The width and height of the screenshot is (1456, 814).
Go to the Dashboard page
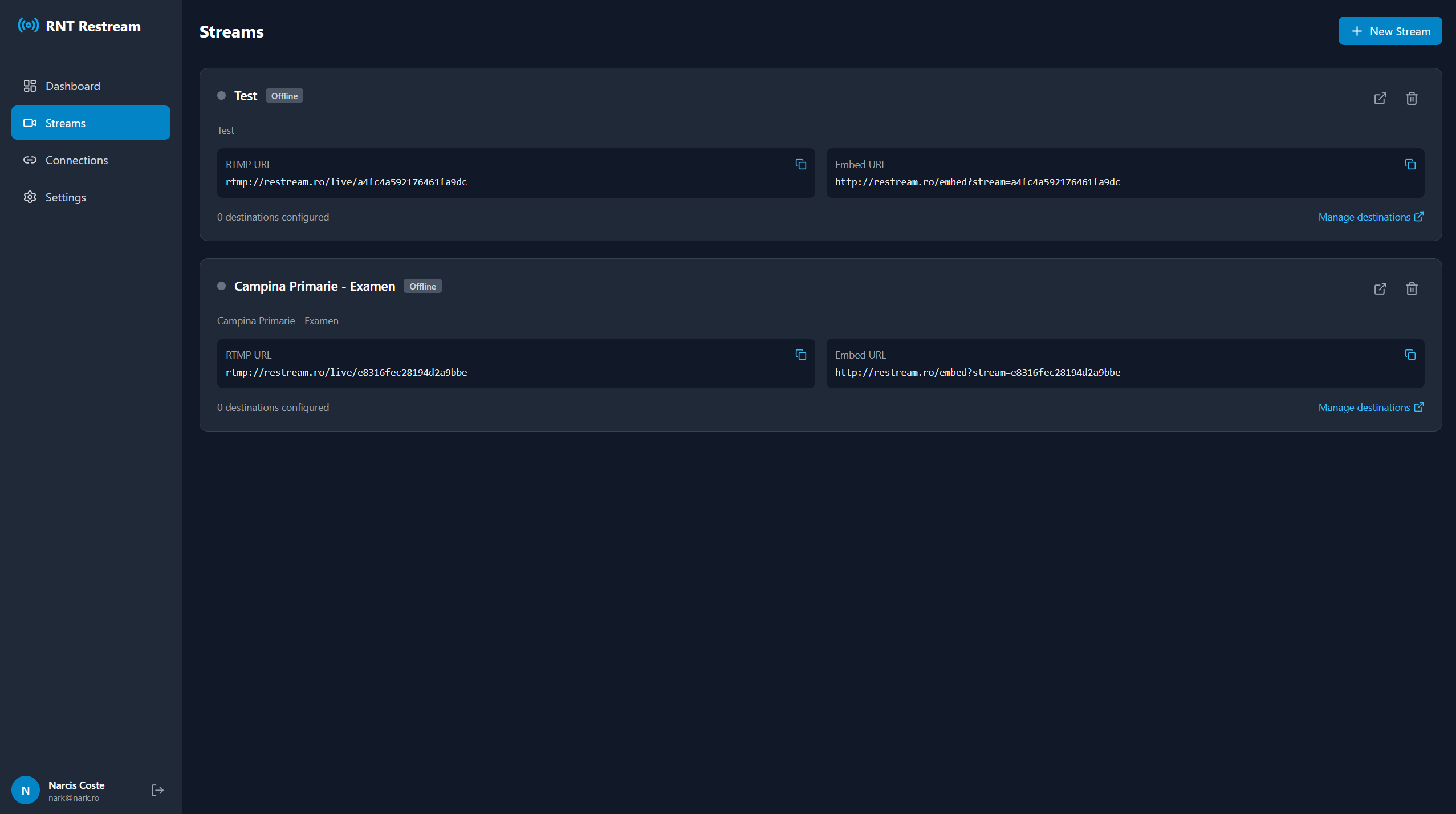coord(72,86)
